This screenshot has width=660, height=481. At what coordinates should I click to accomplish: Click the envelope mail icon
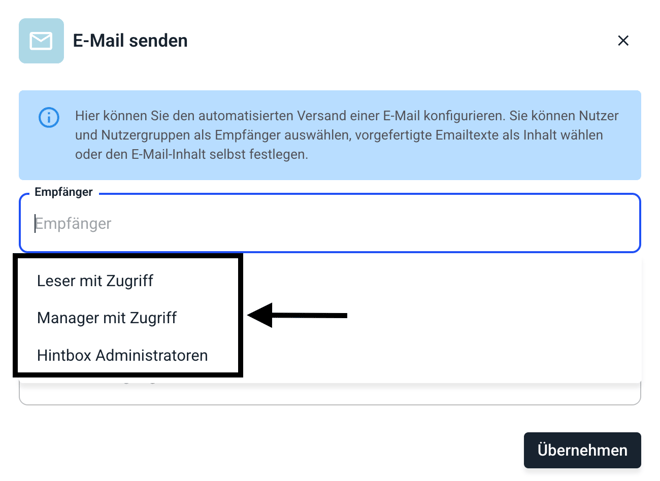tap(41, 41)
